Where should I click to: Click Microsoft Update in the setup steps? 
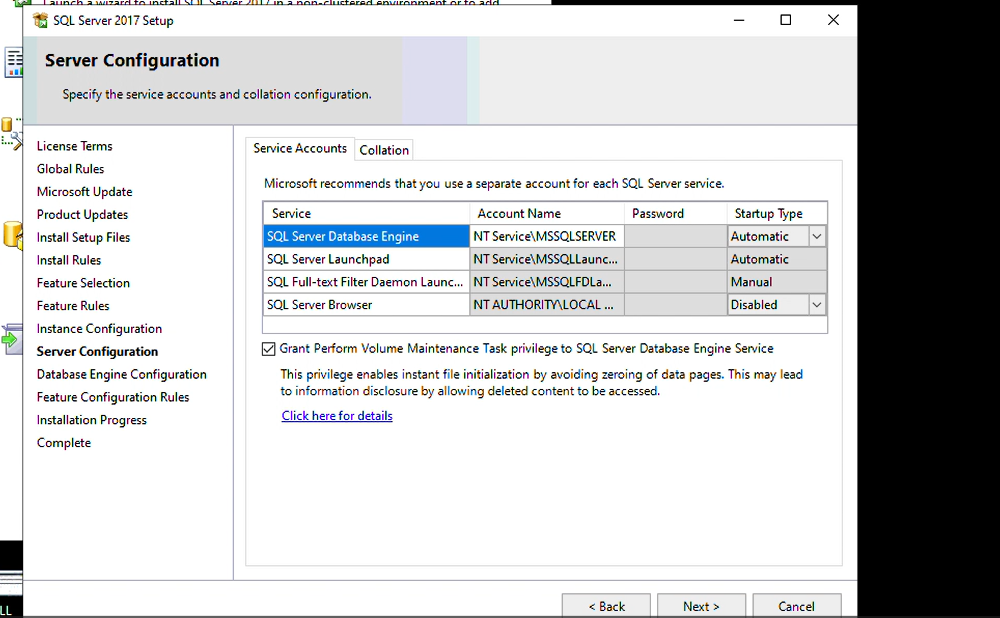click(x=84, y=192)
